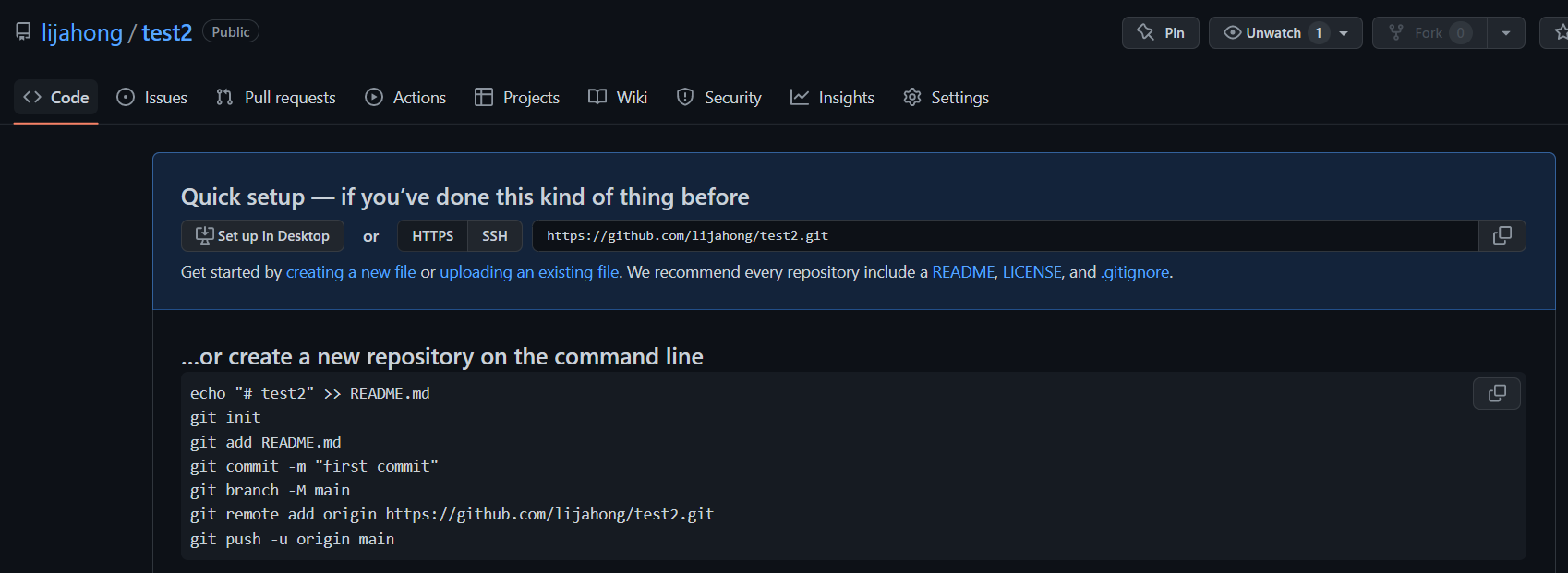This screenshot has width=1568, height=573.
Task: Click the star icon in header
Action: click(x=1560, y=32)
